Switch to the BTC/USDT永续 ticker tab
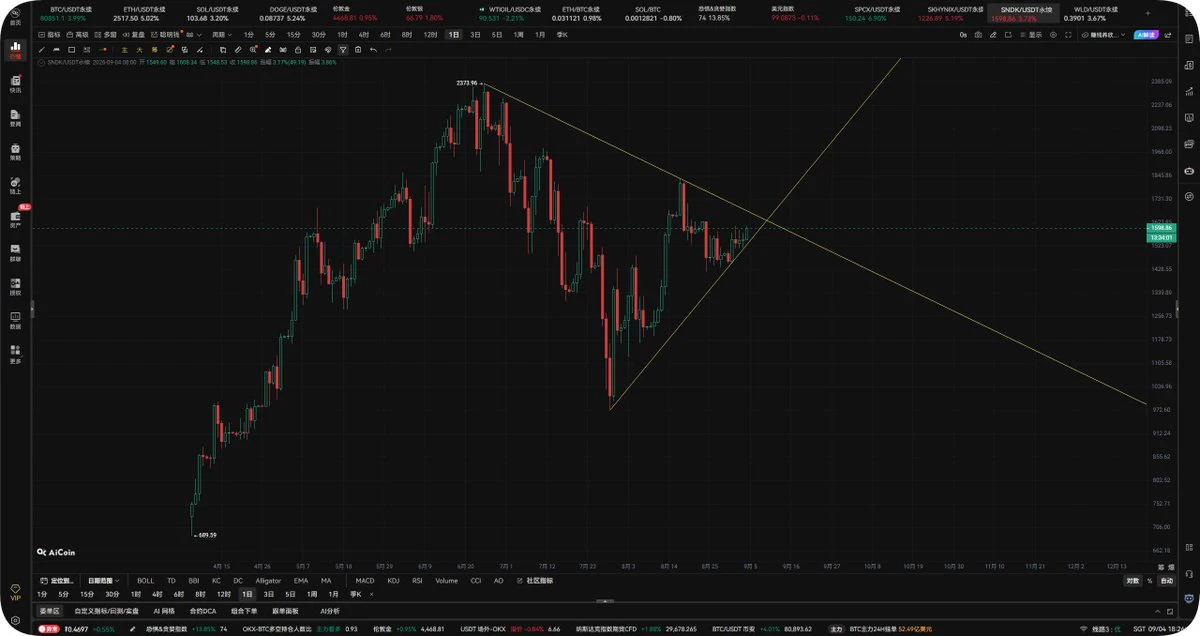 [70, 12]
